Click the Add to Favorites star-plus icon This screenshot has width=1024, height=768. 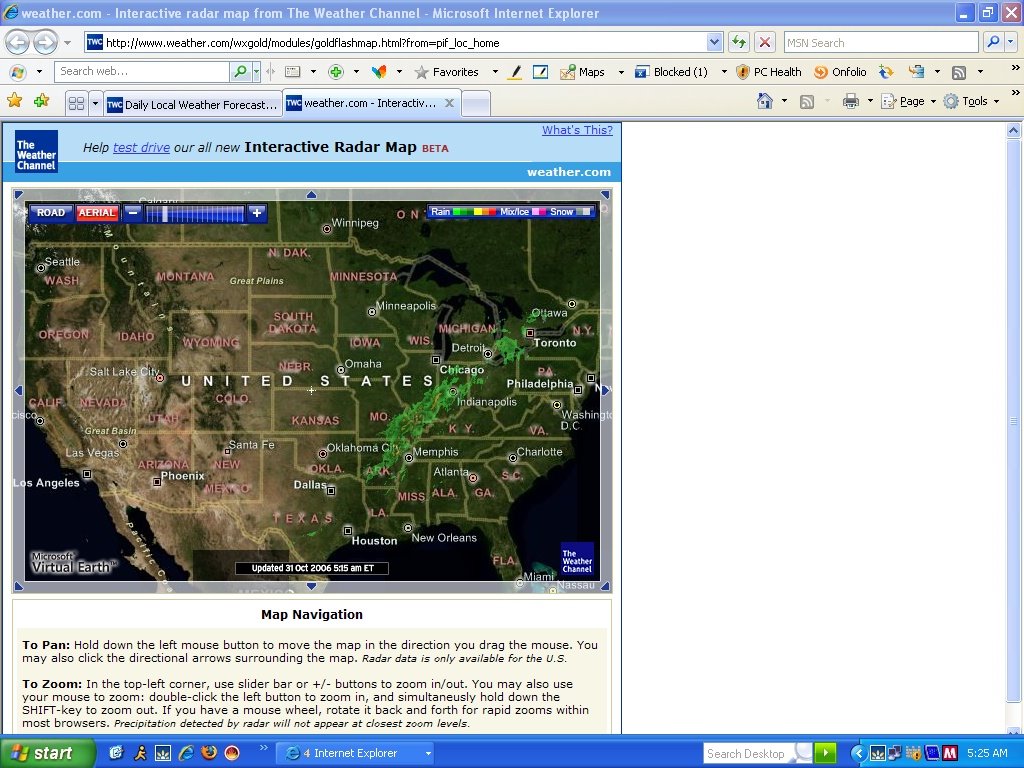[x=41, y=101]
